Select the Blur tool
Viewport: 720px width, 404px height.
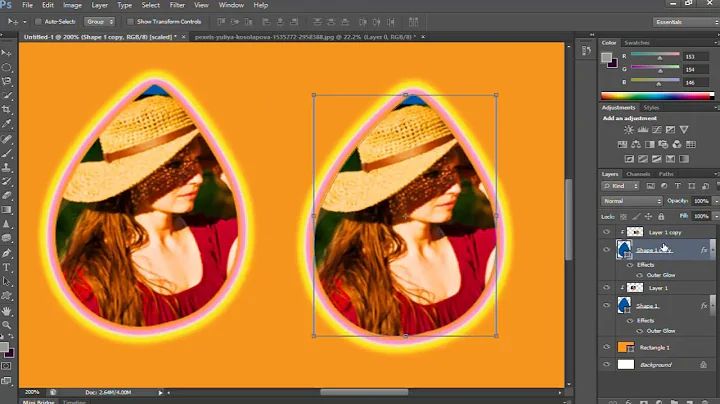click(6, 224)
